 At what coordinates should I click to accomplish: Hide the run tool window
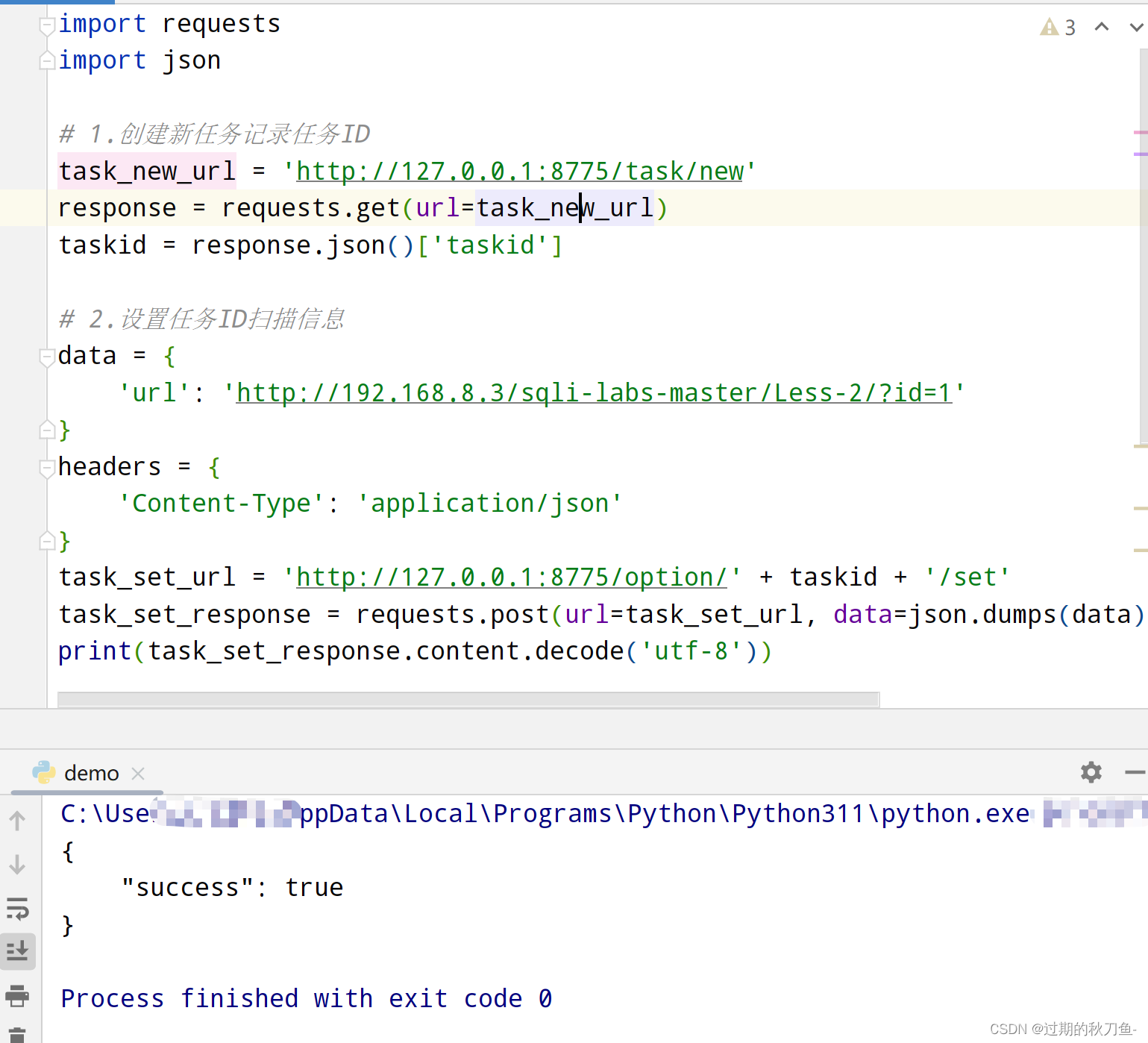click(1135, 772)
